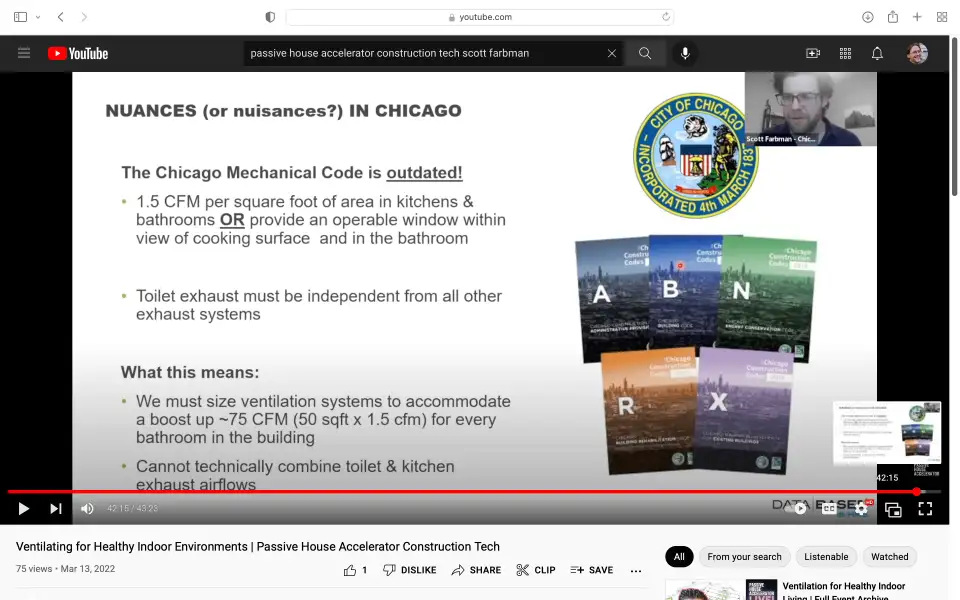Click the video progress bar scrubber
The height and width of the screenshot is (600, 960).
pos(917,492)
